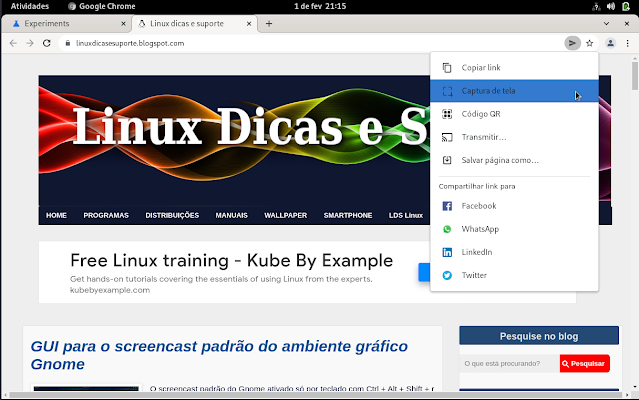Open a new tab with plus button
Screen dimensions: 639x400
[269, 24]
